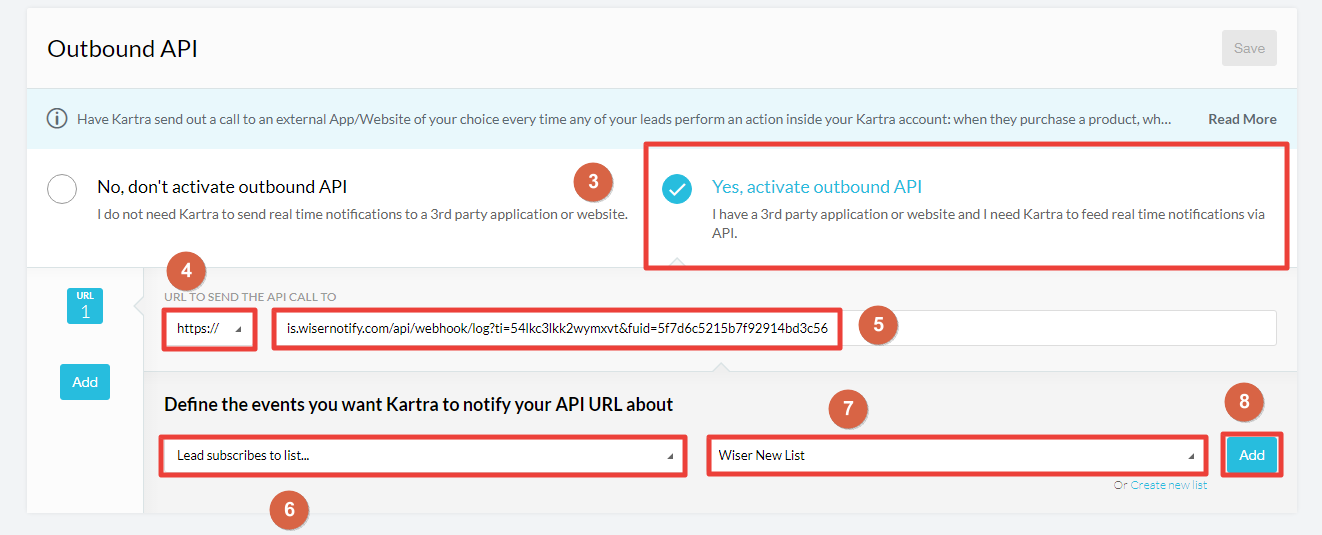This screenshot has width=1322, height=535.
Task: Click the "I do not need Kartra to send" description
Action: (362, 214)
